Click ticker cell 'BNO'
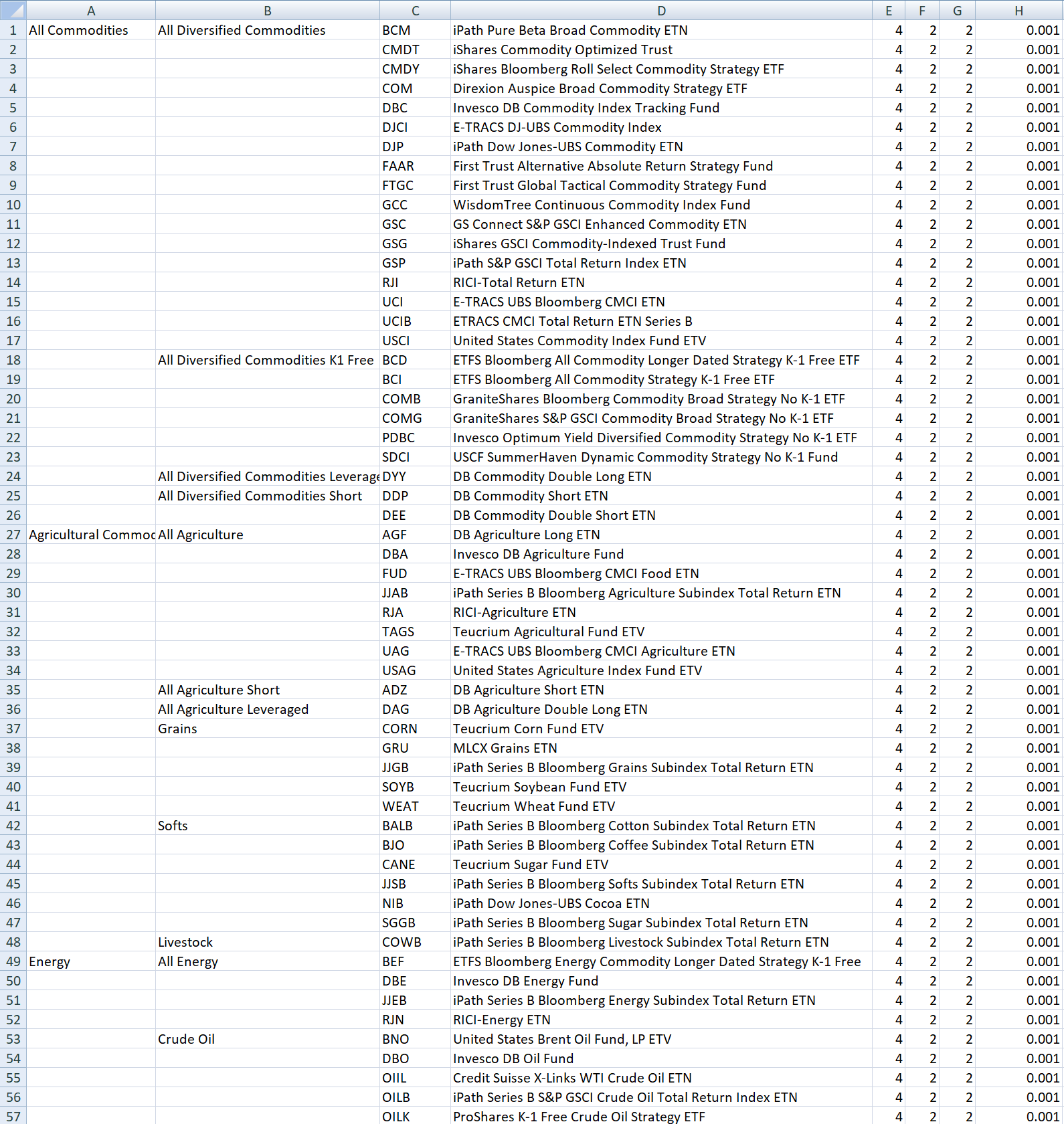Image resolution: width=1064 pixels, height=1124 pixels. pyautogui.click(x=415, y=1039)
